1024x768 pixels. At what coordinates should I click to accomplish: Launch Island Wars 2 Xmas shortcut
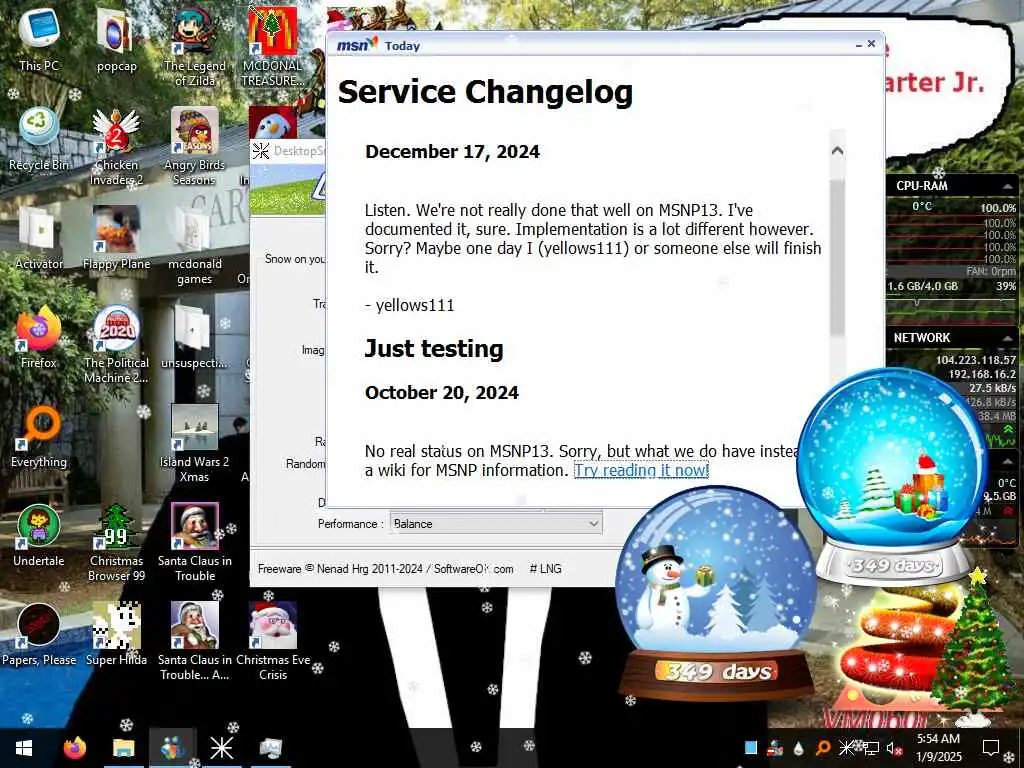click(194, 443)
